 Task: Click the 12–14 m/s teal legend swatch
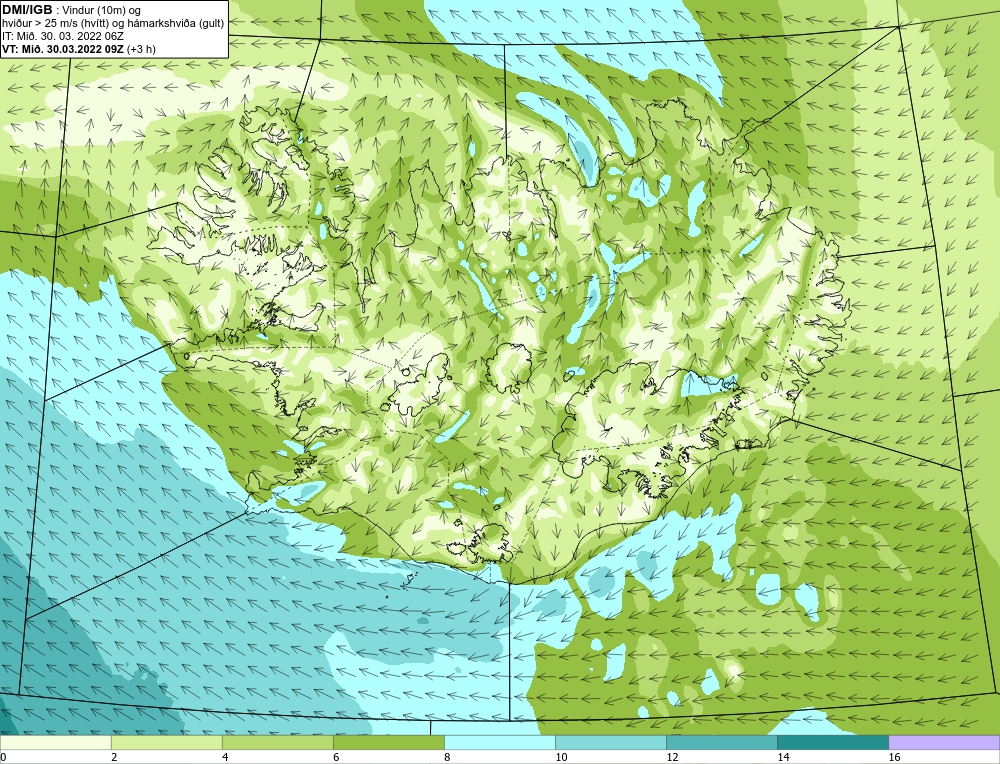[x=721, y=743]
